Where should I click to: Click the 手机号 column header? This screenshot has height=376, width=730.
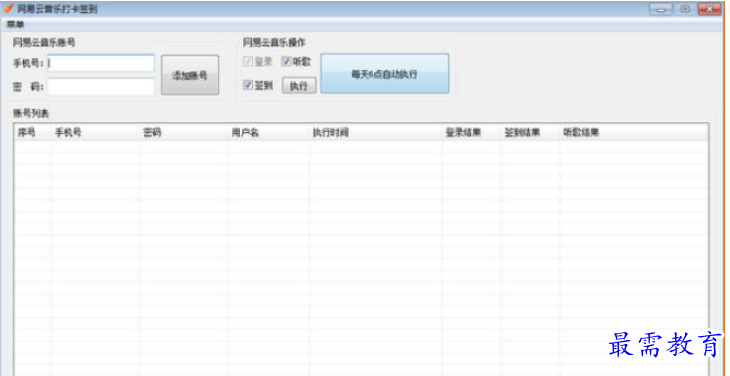[x=95, y=133]
